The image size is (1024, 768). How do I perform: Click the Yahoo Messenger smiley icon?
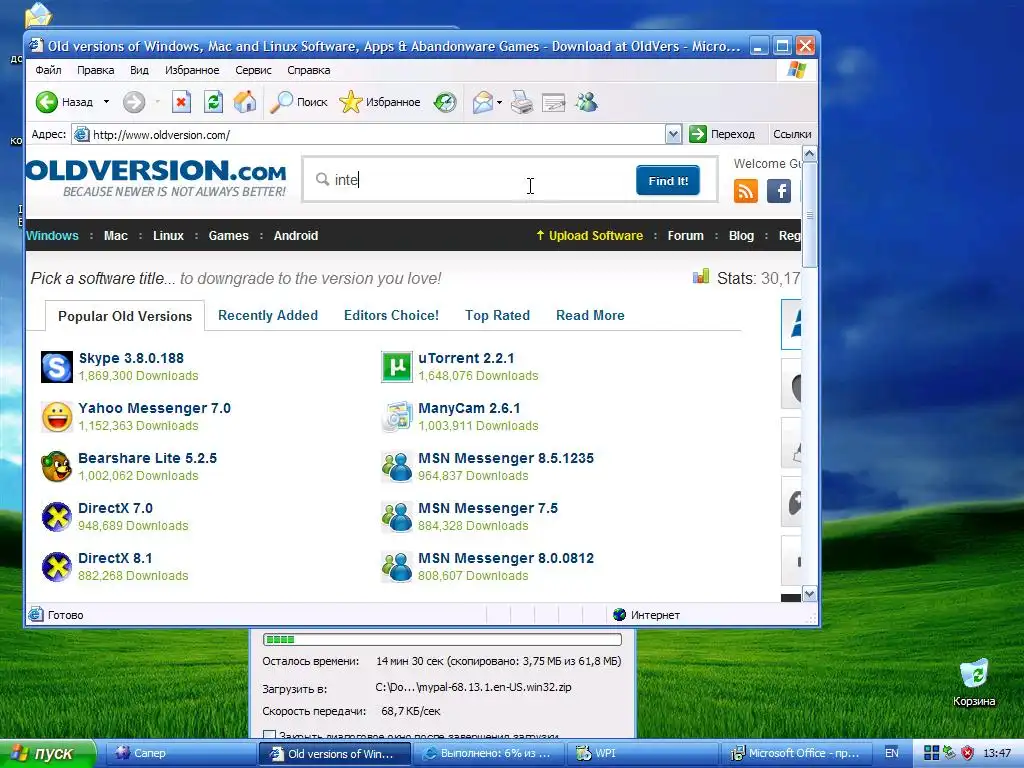pyautogui.click(x=57, y=417)
